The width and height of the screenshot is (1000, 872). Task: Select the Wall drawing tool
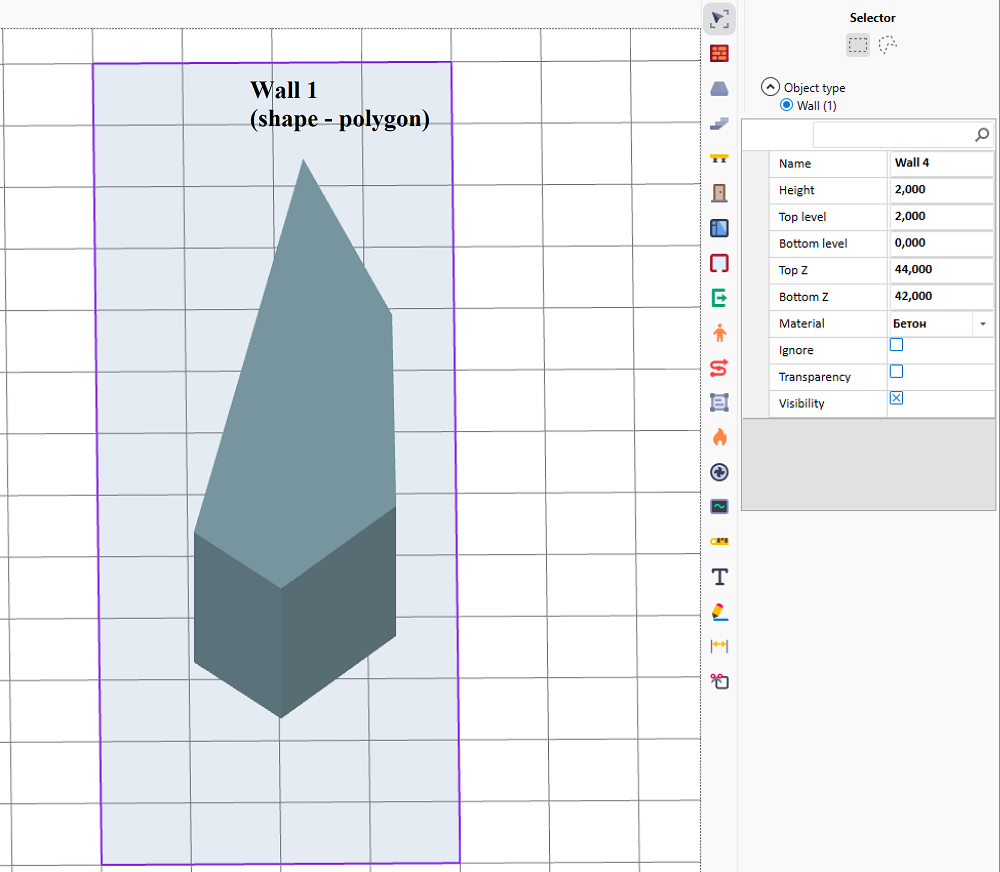719,53
